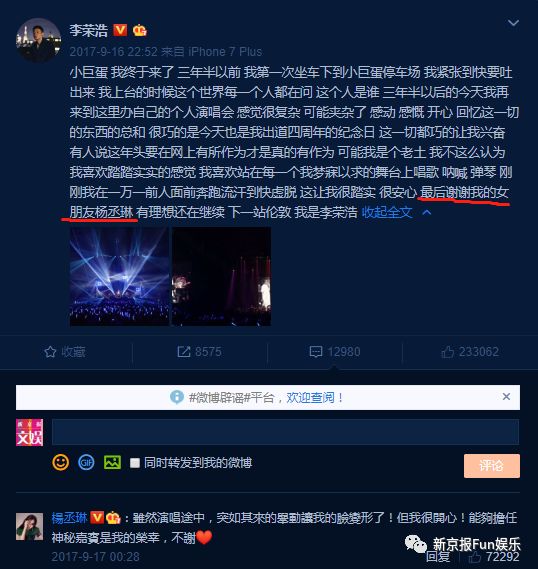Image resolution: width=538 pixels, height=569 pixels.
Task: Open the dark stage concert photo
Action: (221, 277)
